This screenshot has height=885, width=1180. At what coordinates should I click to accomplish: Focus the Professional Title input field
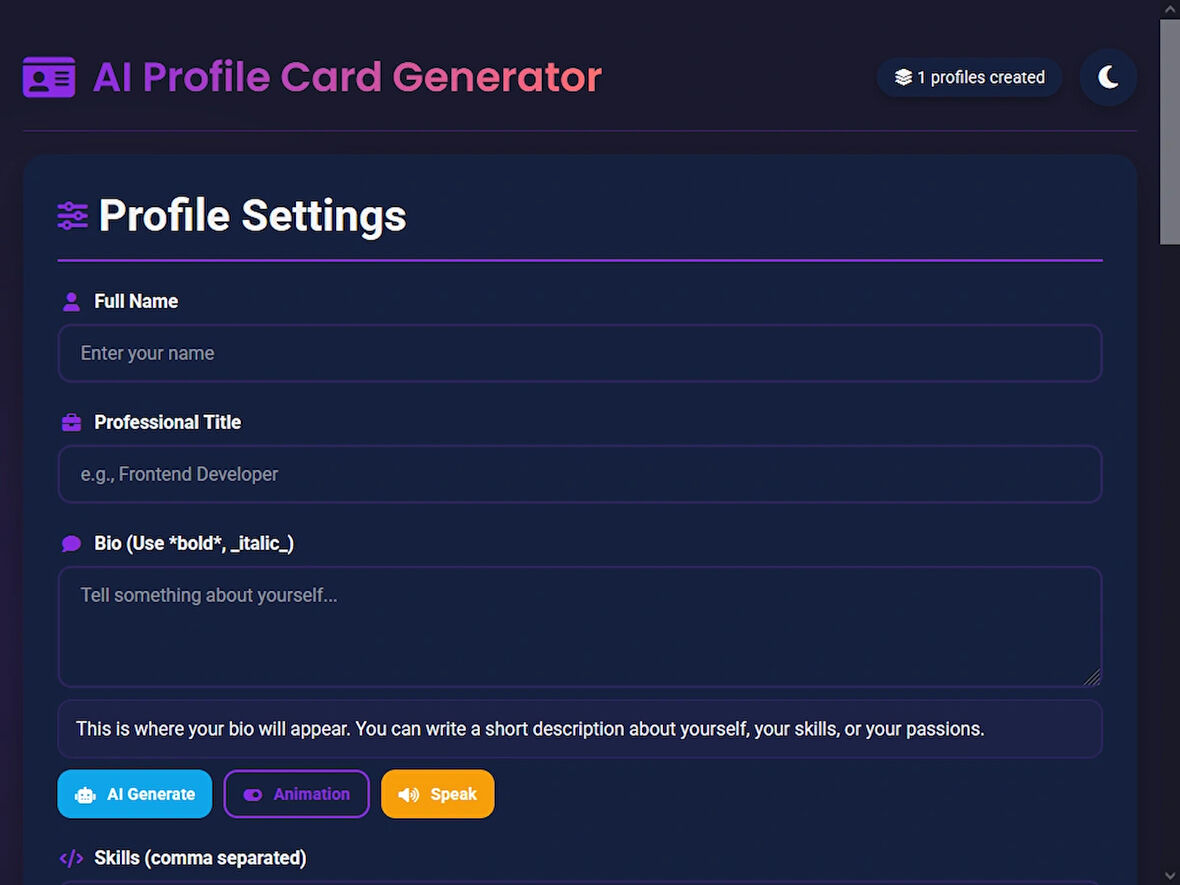tap(580, 474)
